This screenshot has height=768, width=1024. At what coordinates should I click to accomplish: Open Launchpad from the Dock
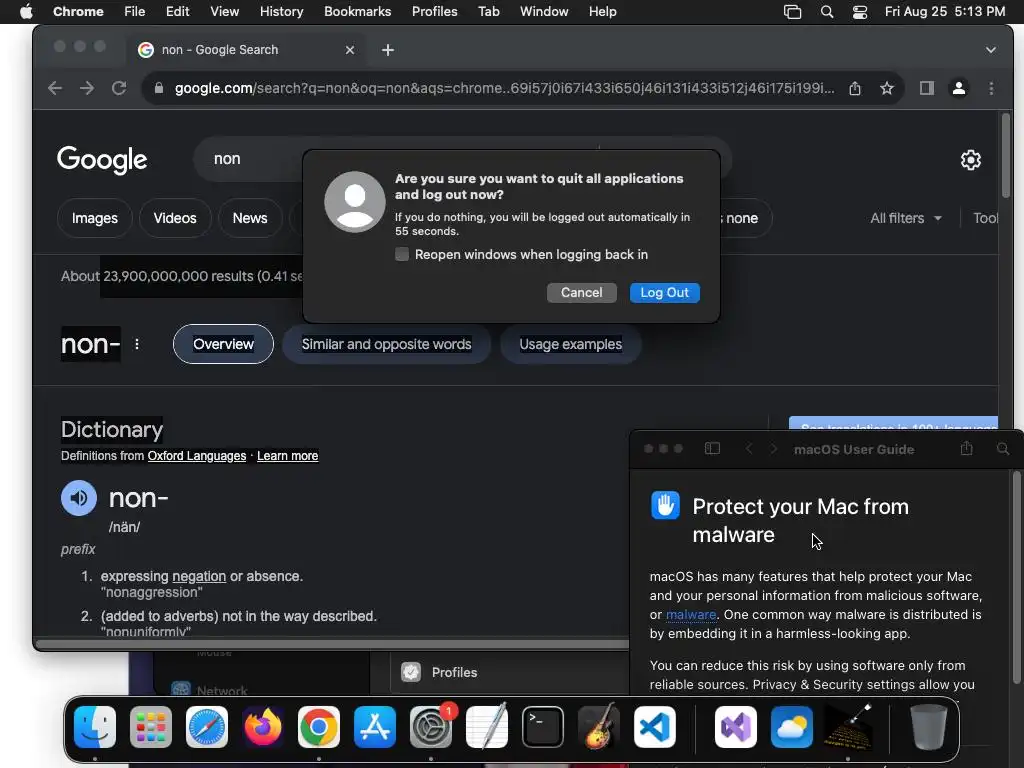tap(151, 727)
